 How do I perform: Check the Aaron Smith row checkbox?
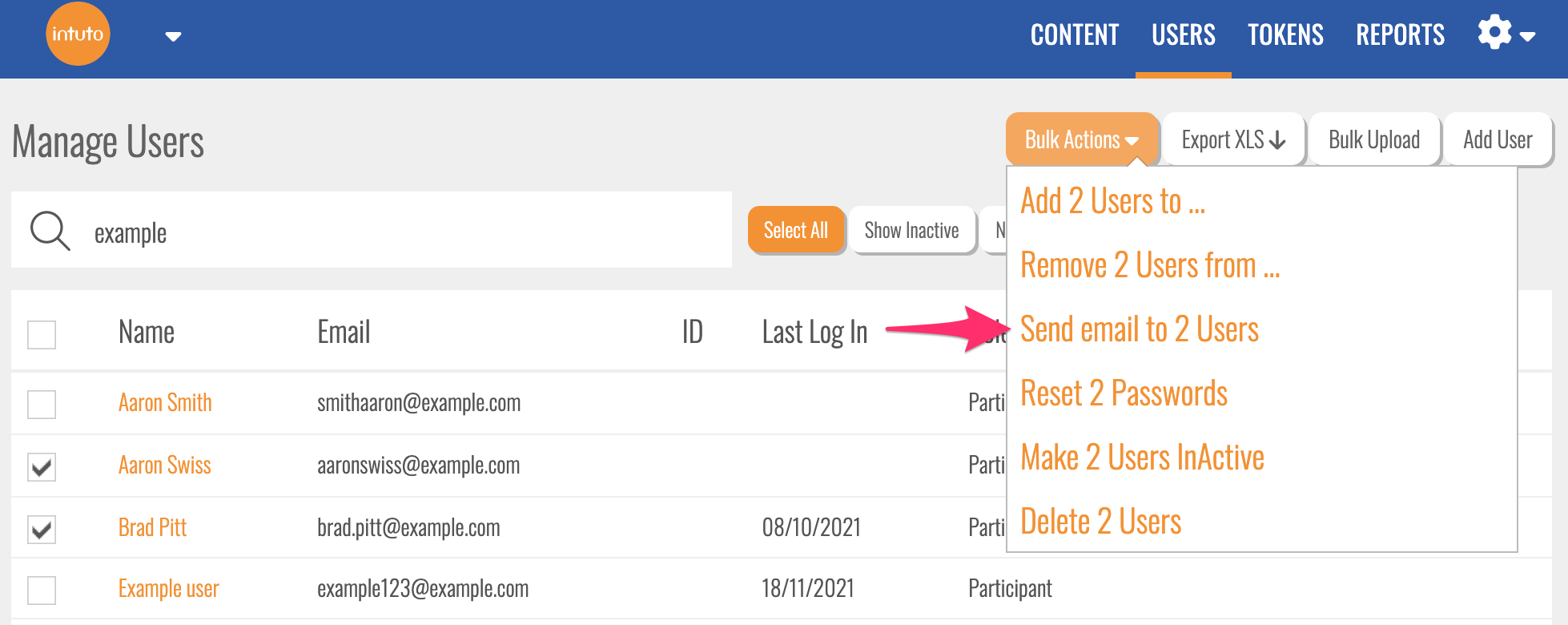(x=42, y=404)
